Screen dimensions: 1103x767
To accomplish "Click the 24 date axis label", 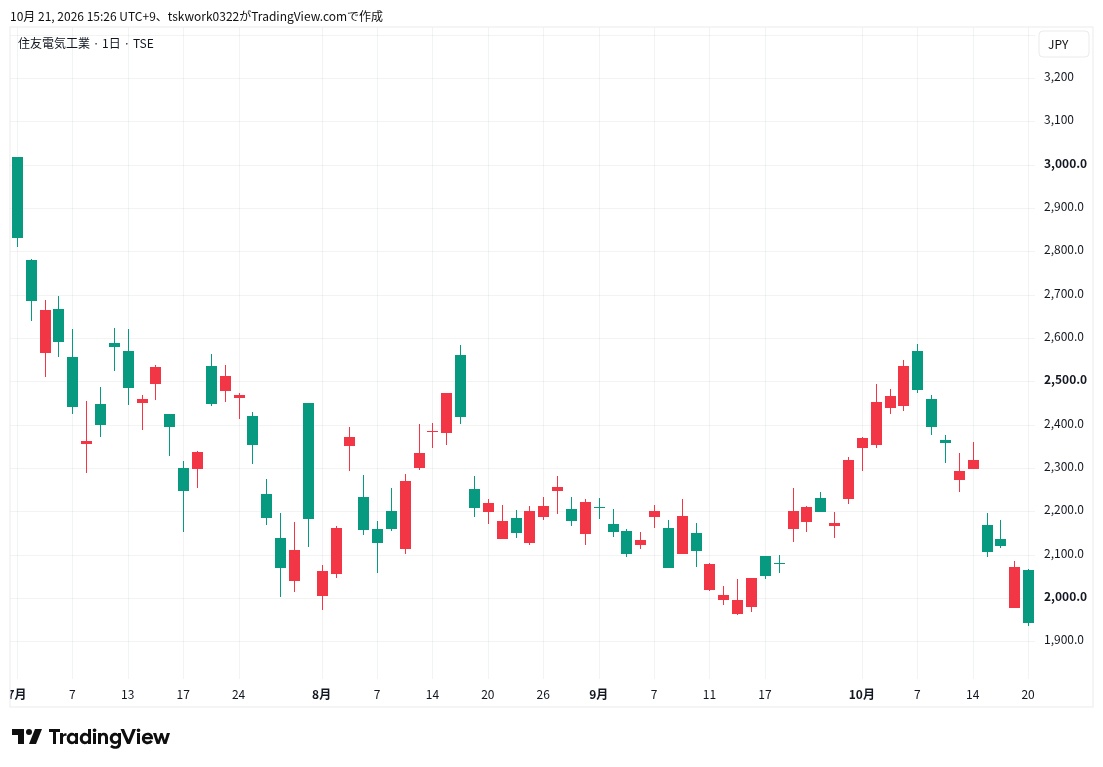I will pyautogui.click(x=238, y=695).
